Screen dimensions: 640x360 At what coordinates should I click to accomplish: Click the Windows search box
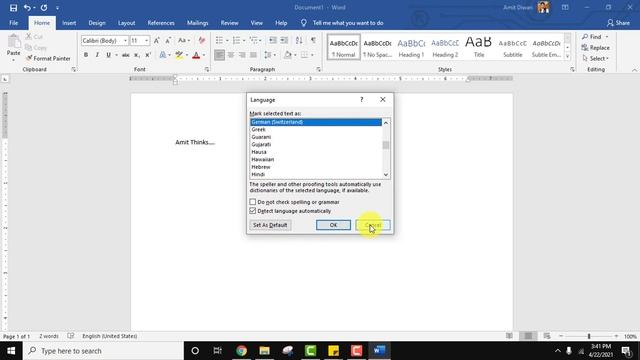(x=104, y=351)
